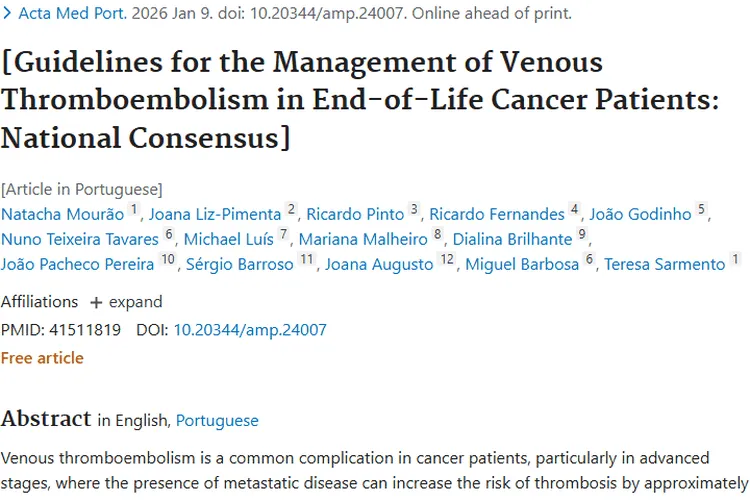Click author Dialina Brilhante

(x=512, y=239)
